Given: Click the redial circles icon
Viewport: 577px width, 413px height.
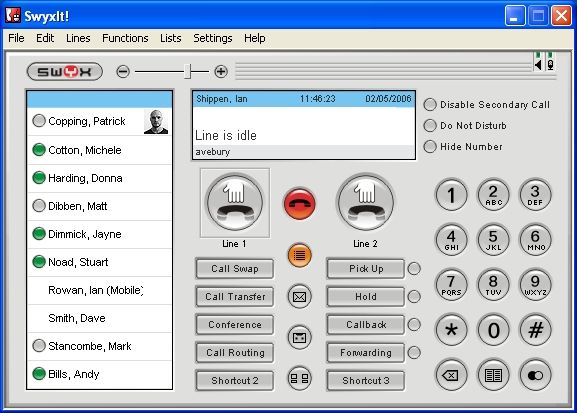Looking at the screenshot, I should 535,375.
